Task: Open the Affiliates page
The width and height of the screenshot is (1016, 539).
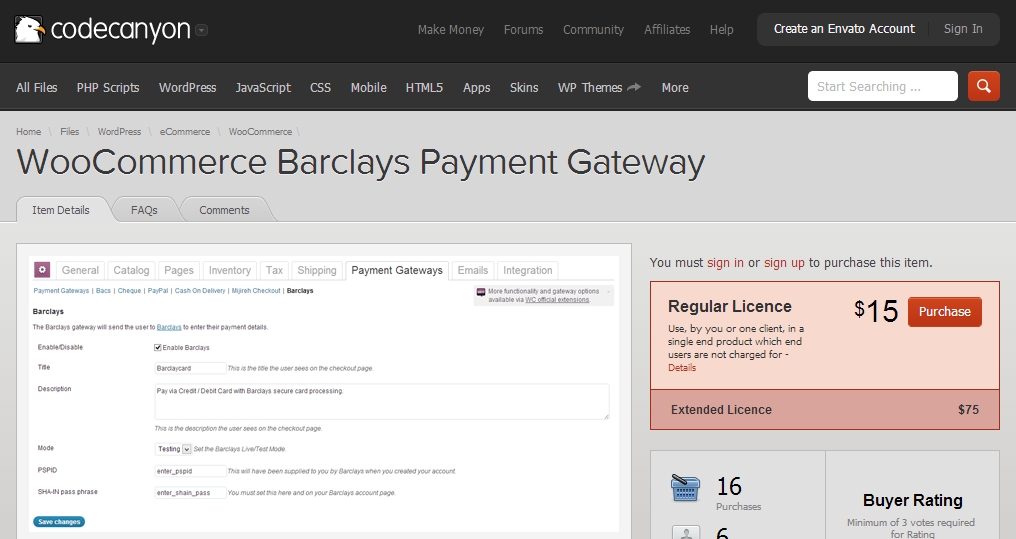Action: [x=667, y=30]
